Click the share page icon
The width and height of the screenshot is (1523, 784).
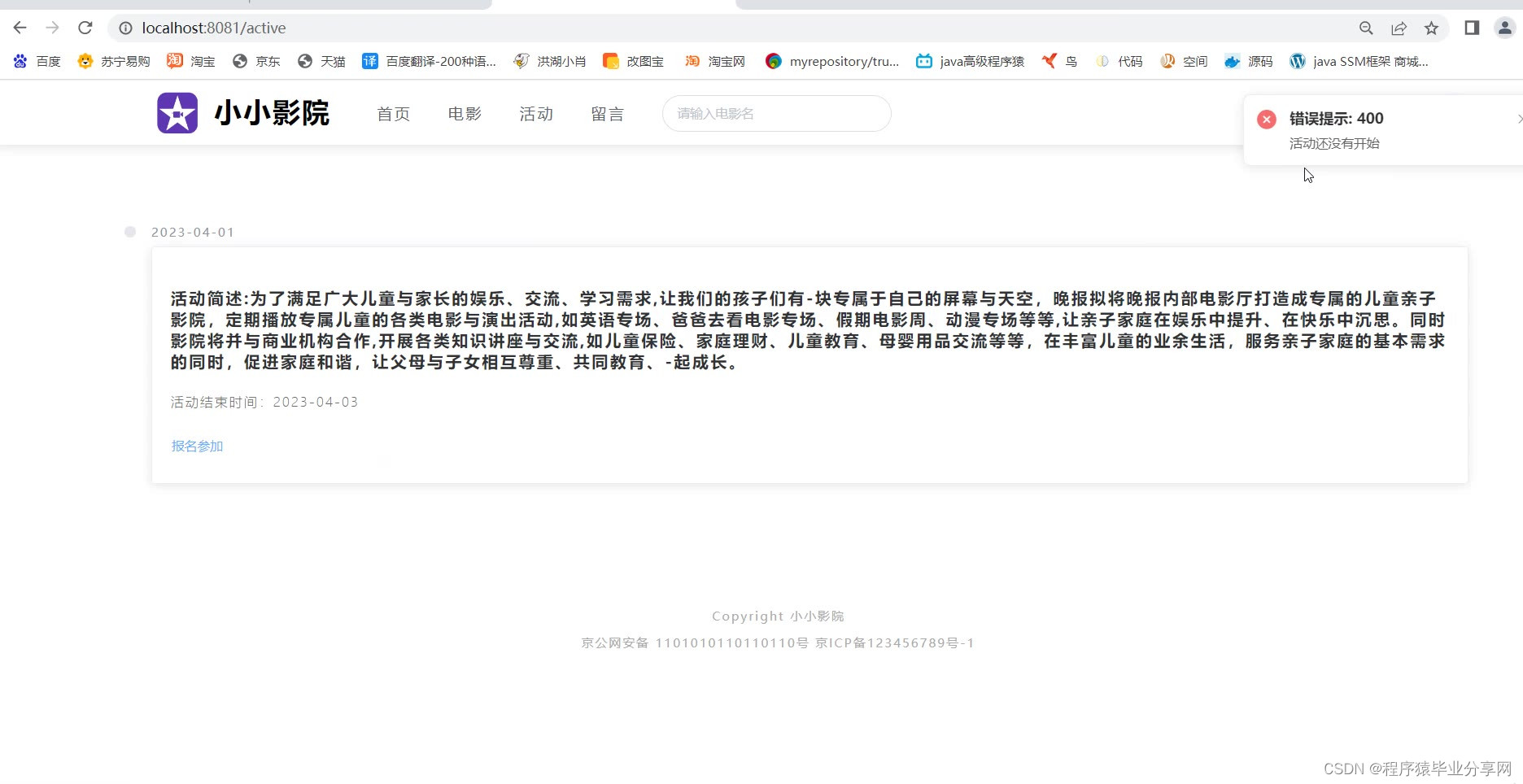click(1399, 28)
